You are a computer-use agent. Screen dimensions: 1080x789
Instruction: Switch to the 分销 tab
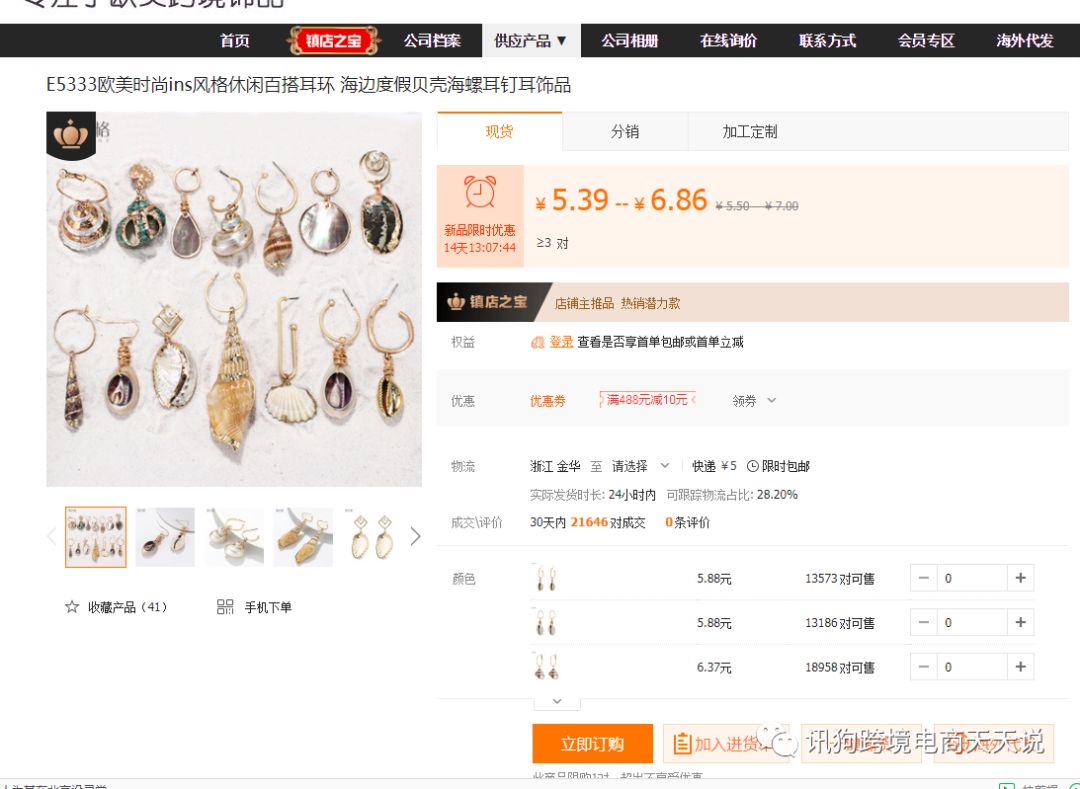pos(624,131)
